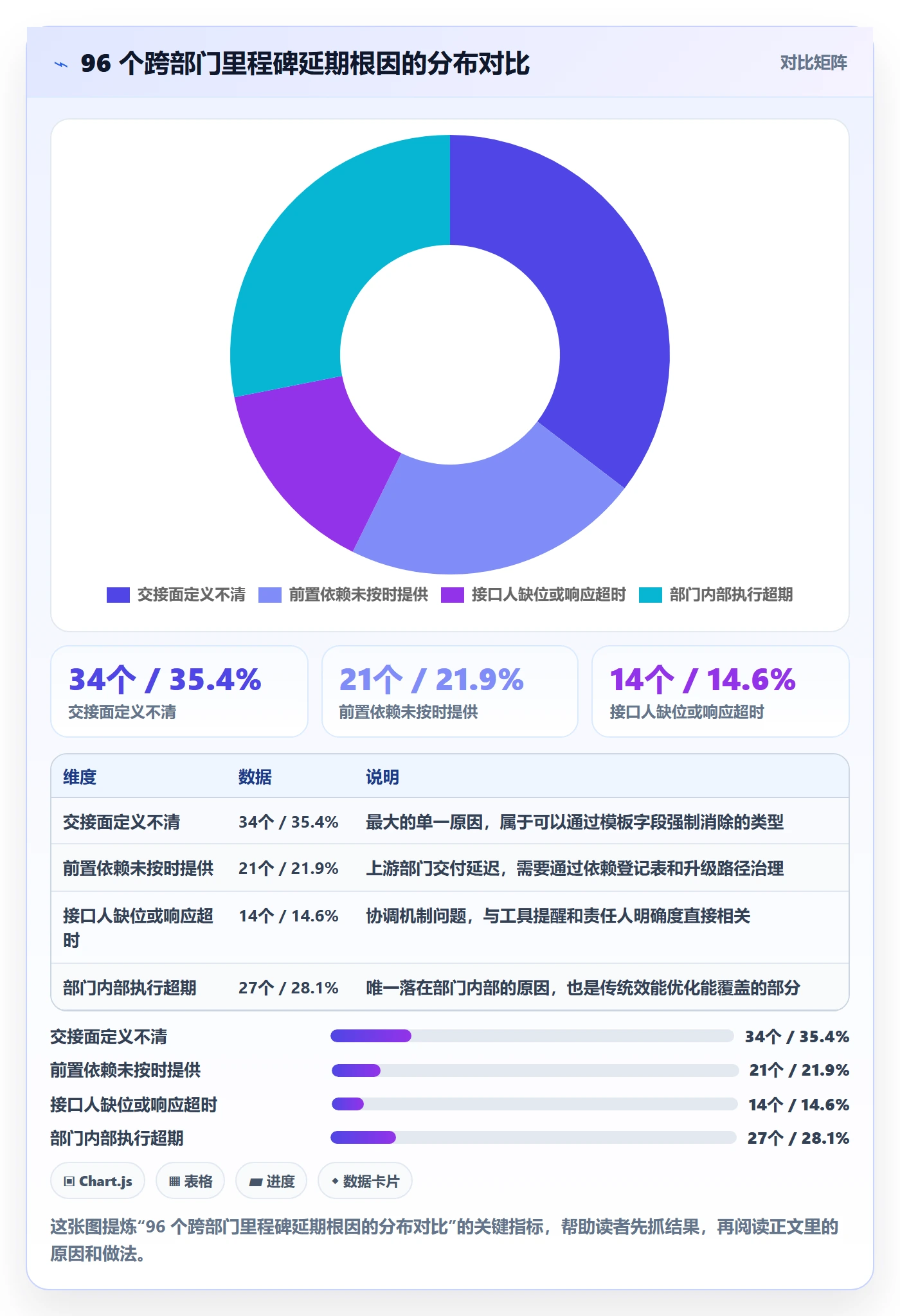Screen dimensions: 900x1316
Task: Click legend label 部门内部执行超期
Action: [x=732, y=595]
